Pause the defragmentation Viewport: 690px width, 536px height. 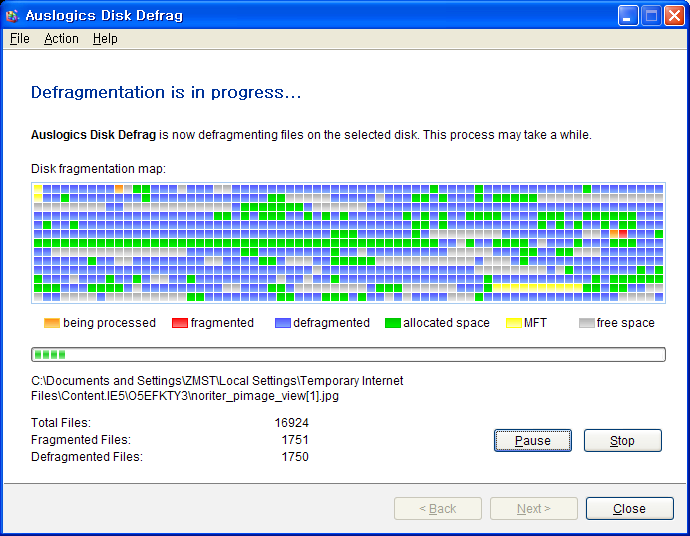(x=532, y=441)
